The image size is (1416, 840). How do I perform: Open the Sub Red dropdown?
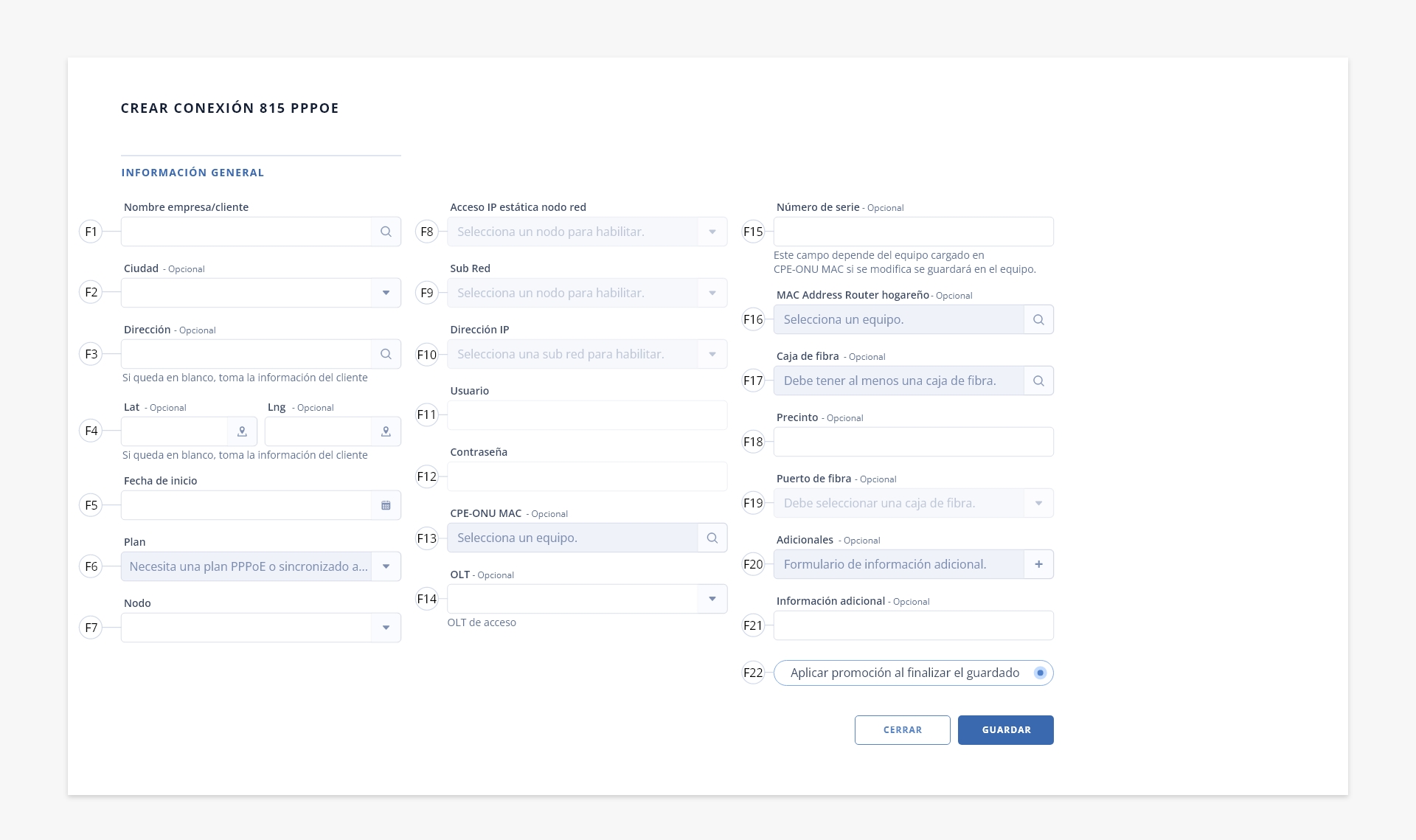pos(712,293)
